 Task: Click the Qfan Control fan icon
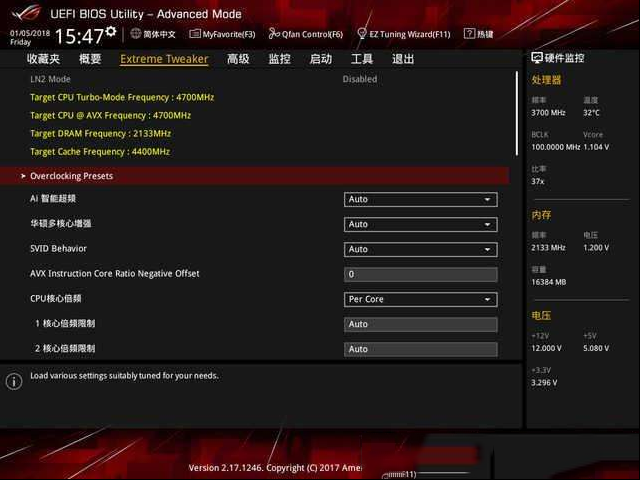coord(273,33)
